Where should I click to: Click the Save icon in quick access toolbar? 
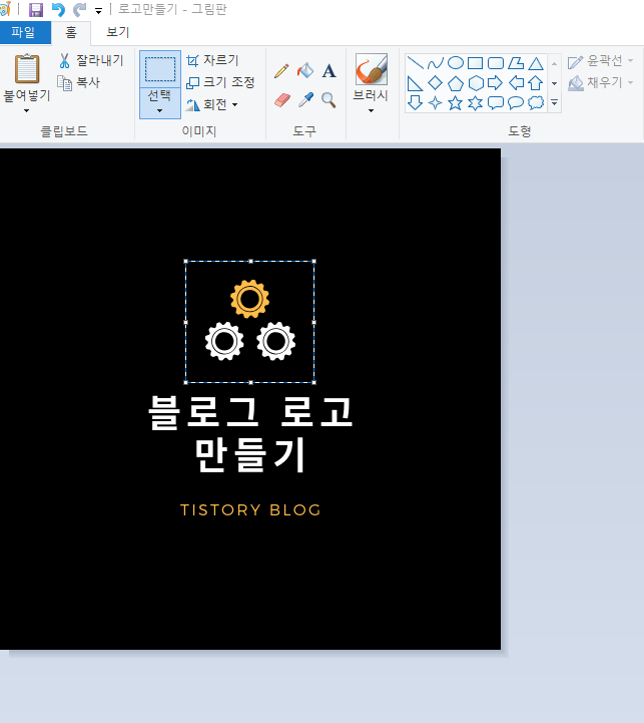pos(36,9)
